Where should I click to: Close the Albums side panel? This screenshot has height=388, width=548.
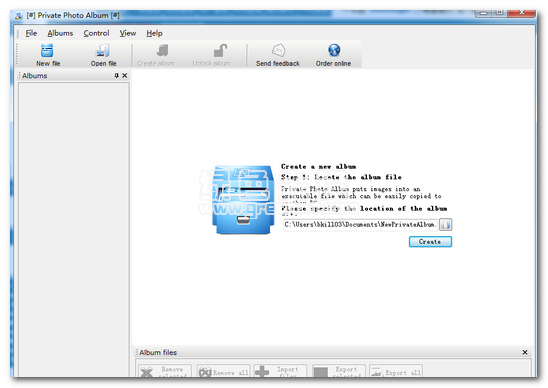click(124, 76)
